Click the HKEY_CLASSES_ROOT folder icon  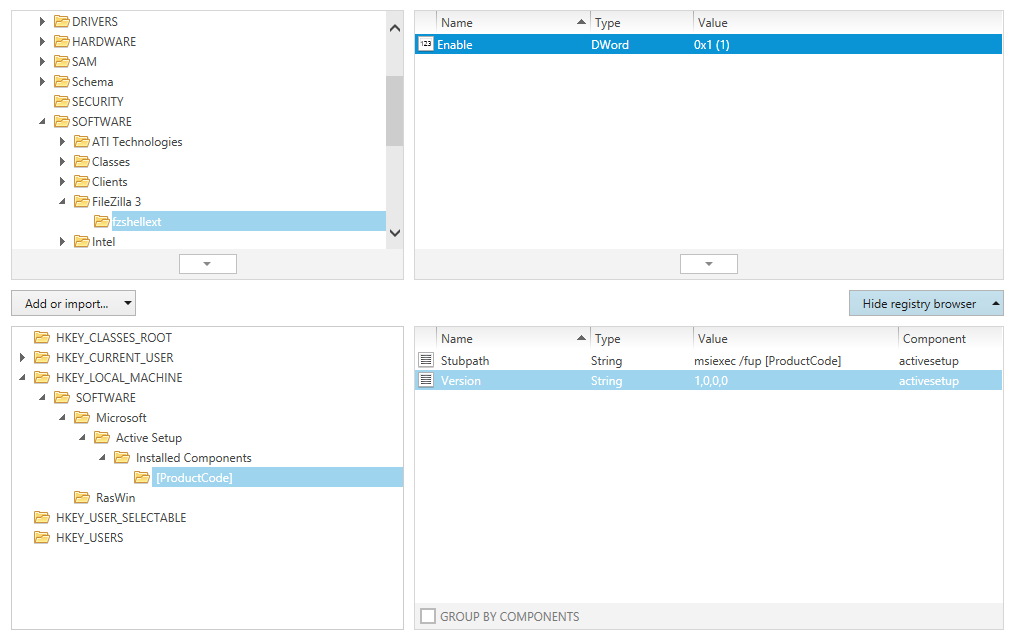pyautogui.click(x=42, y=338)
